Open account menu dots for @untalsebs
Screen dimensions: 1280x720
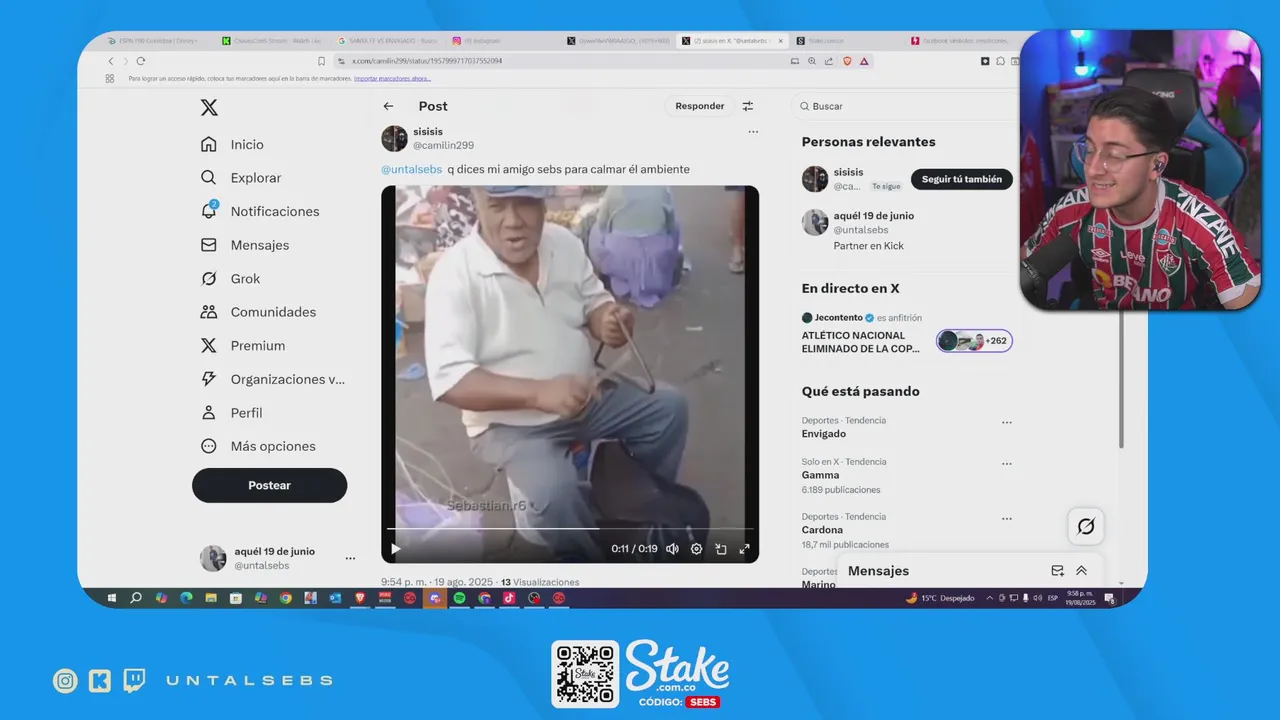point(350,558)
